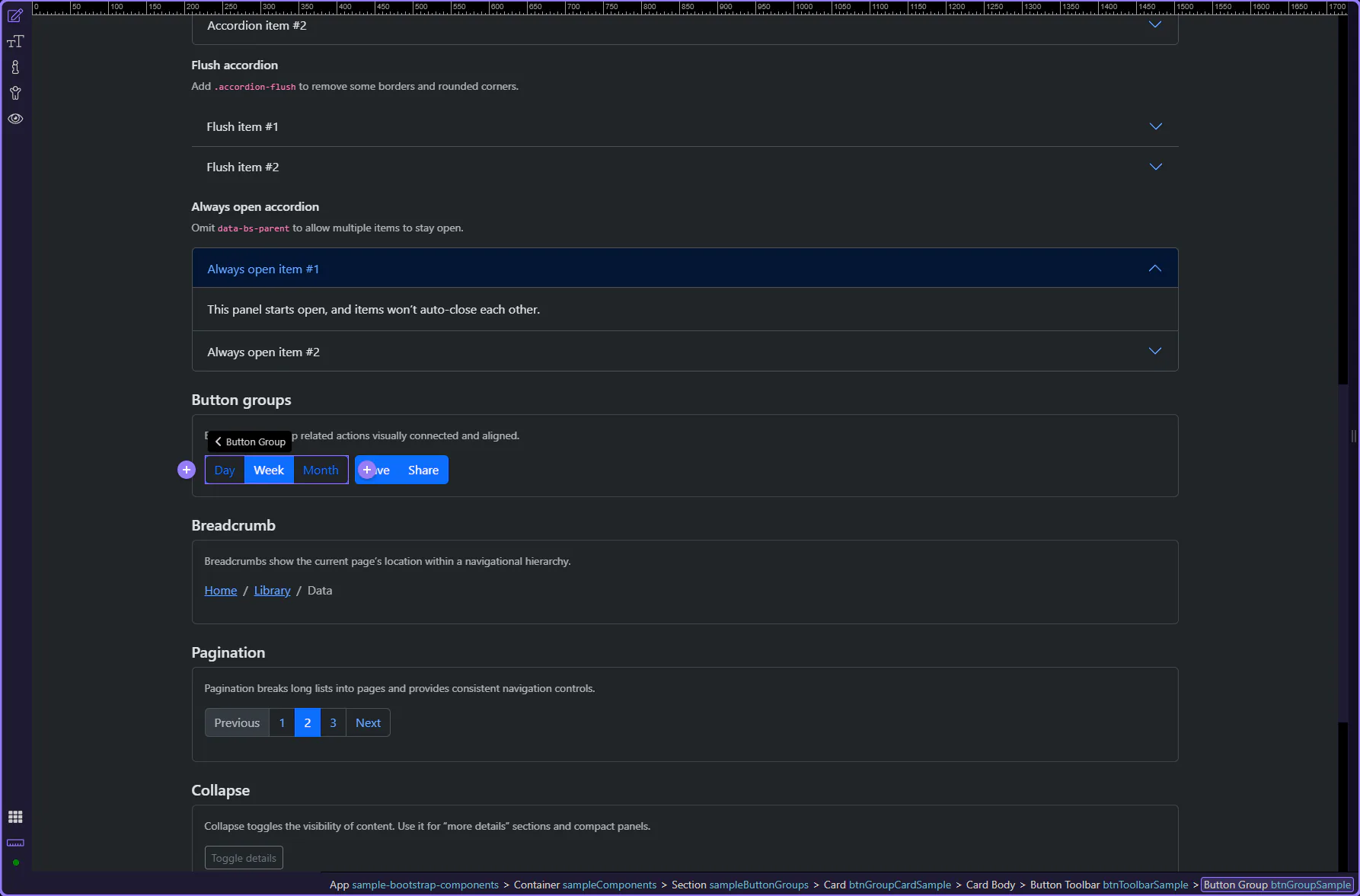Select Card btnGroupCardSample in bottom path
This screenshot has height=896, width=1360.
(x=887, y=885)
